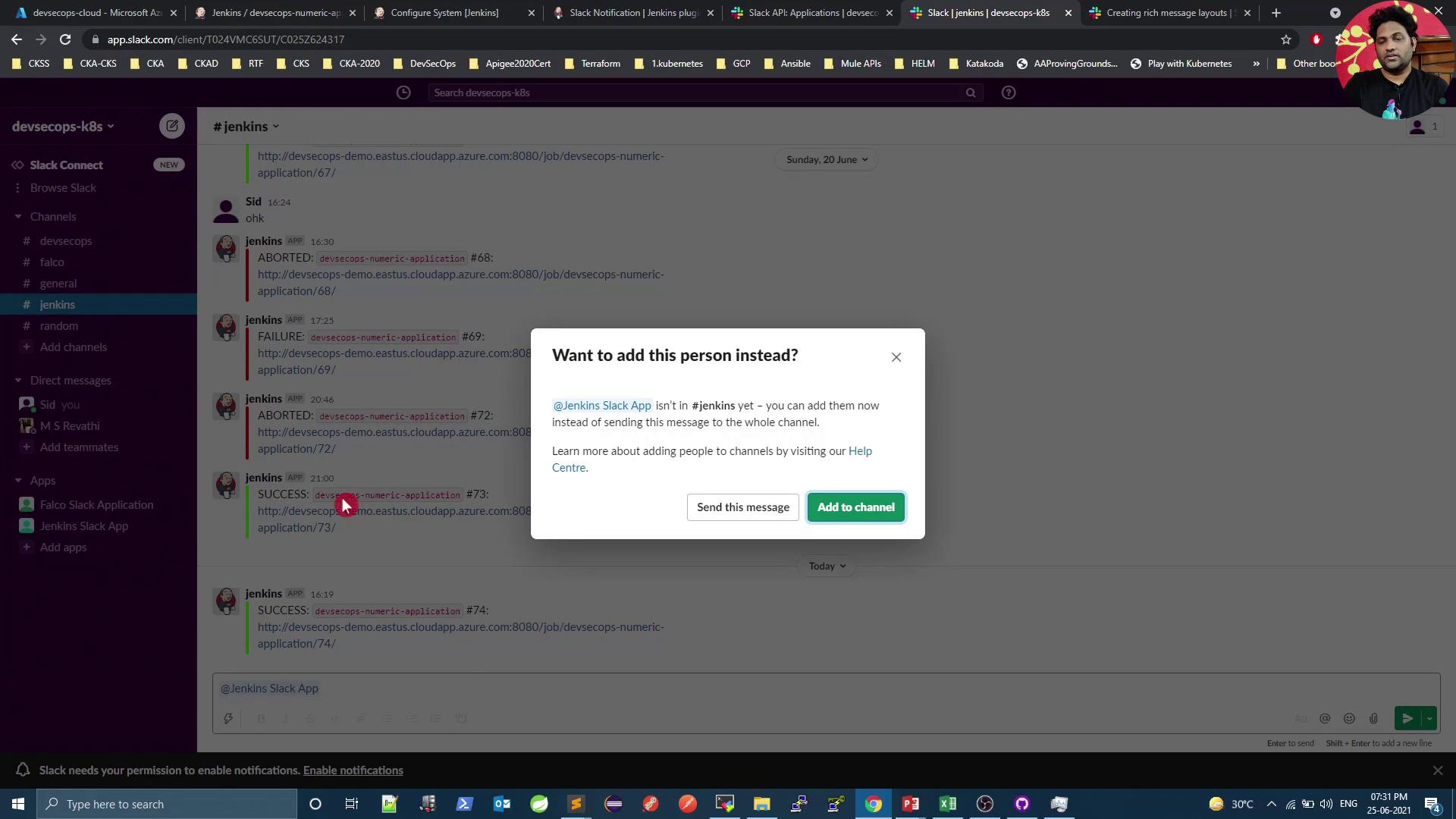Screen dimensions: 1456x819
Task: Expand the Sunday, 20 June date dropdown
Action: coord(827,160)
